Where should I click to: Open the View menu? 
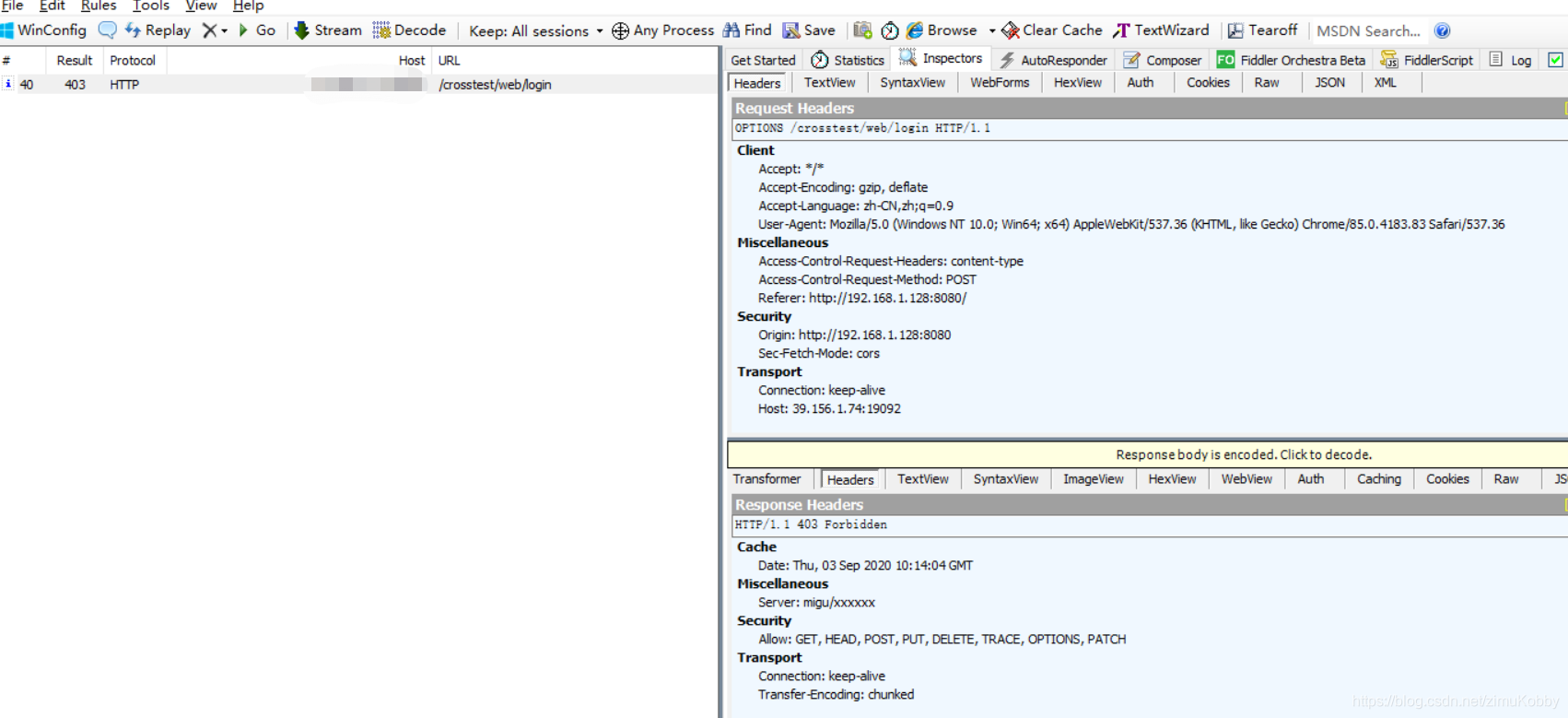tap(201, 6)
